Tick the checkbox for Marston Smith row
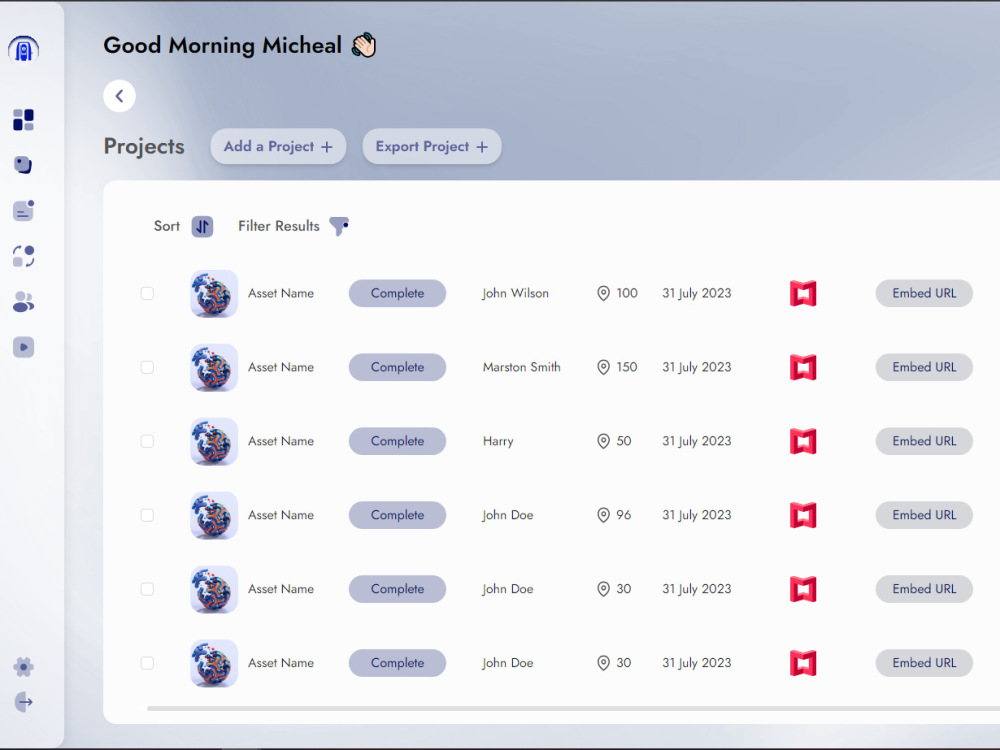 point(147,367)
